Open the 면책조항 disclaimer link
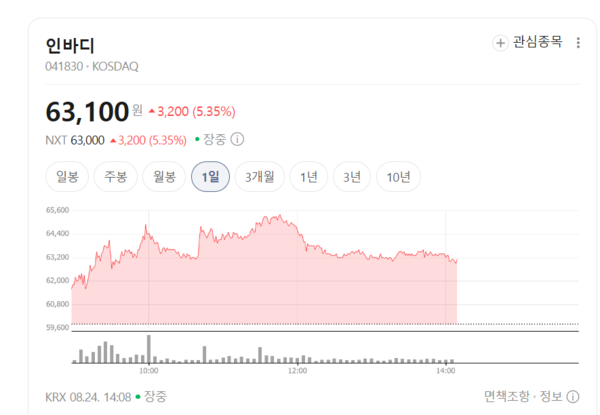The width and height of the screenshot is (600, 415). pos(507,397)
